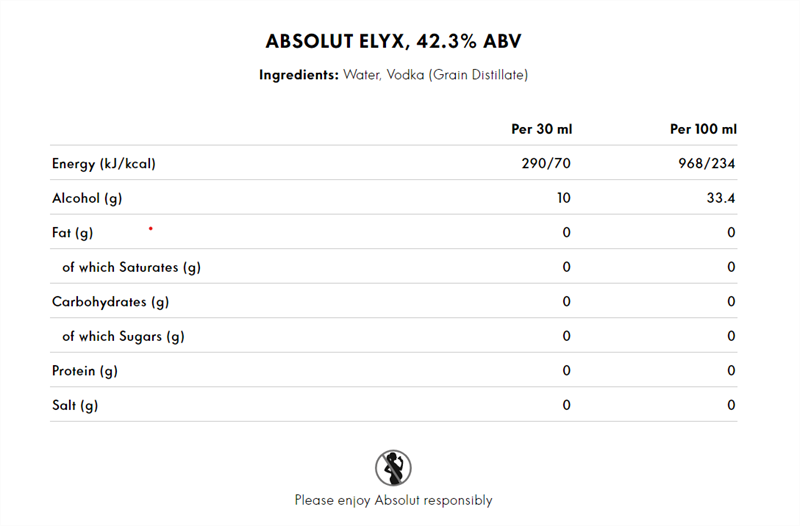Click the ABSOLUT ELYX, 42.3% ABV heading
This screenshot has width=800, height=526.
[x=393, y=41]
